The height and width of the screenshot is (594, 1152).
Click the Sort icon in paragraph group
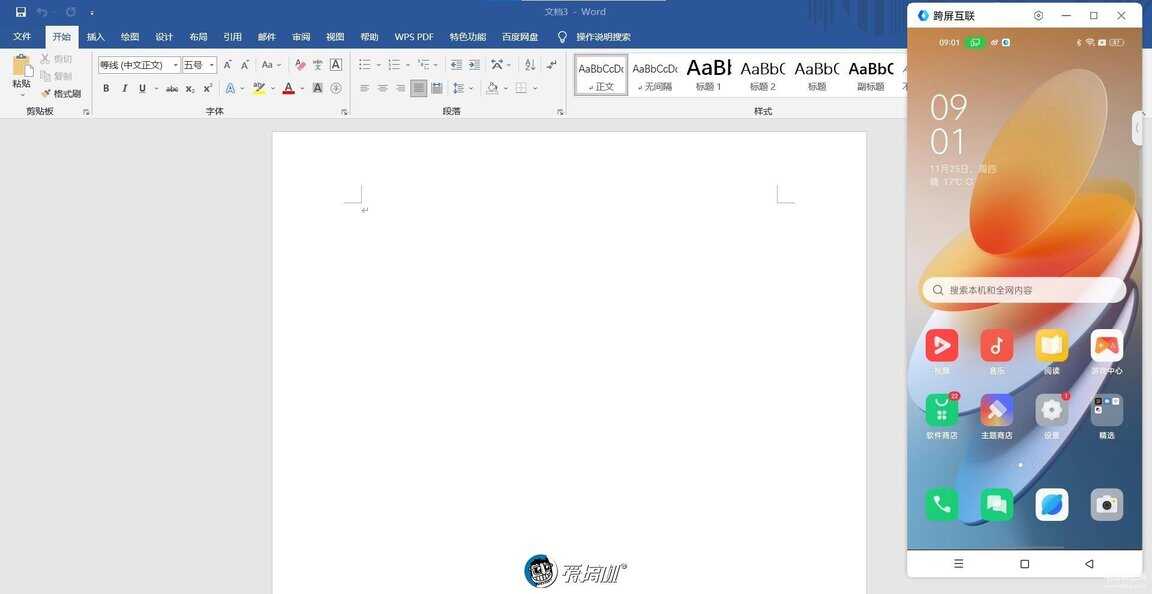pyautogui.click(x=530, y=65)
